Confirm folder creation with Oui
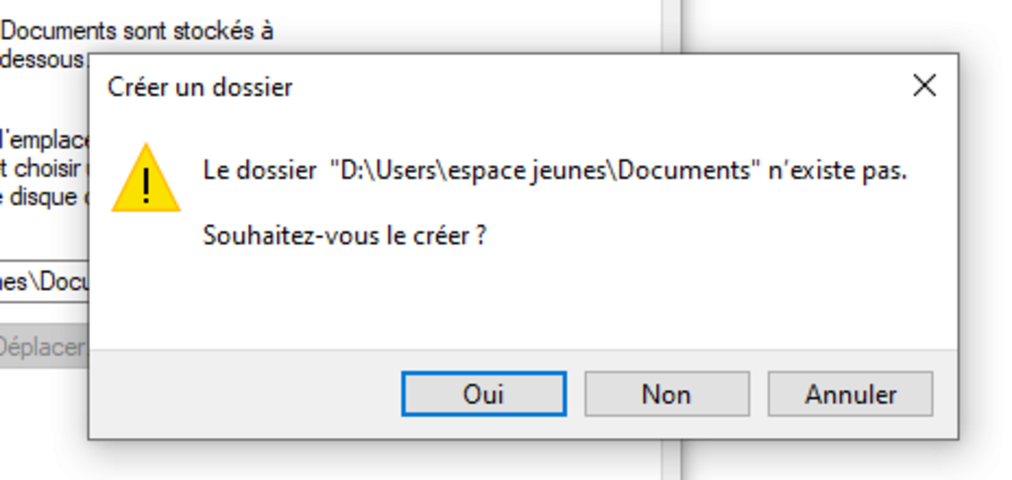The width and height of the screenshot is (1012, 480). point(483,394)
